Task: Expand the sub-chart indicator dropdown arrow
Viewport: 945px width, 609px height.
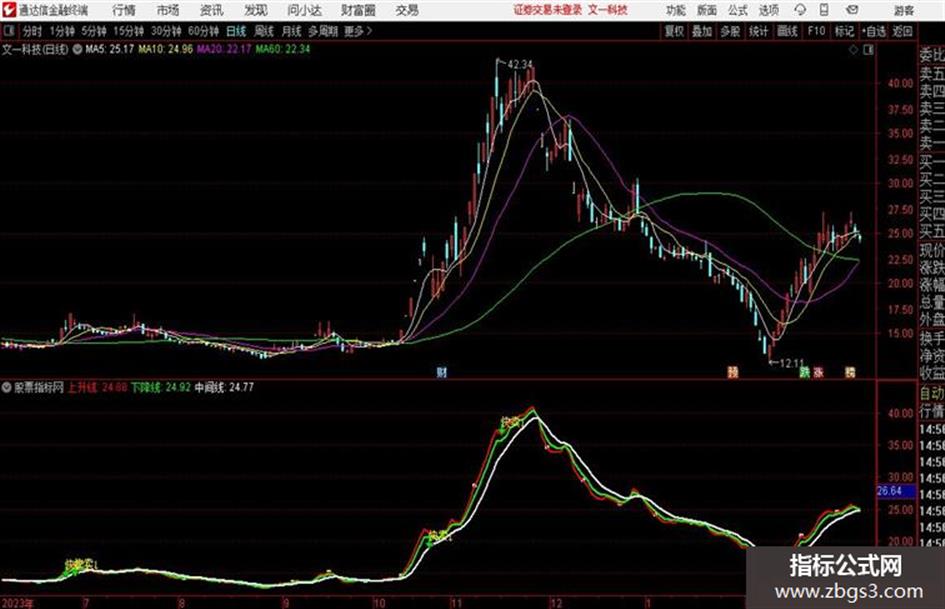Action: click(7, 388)
